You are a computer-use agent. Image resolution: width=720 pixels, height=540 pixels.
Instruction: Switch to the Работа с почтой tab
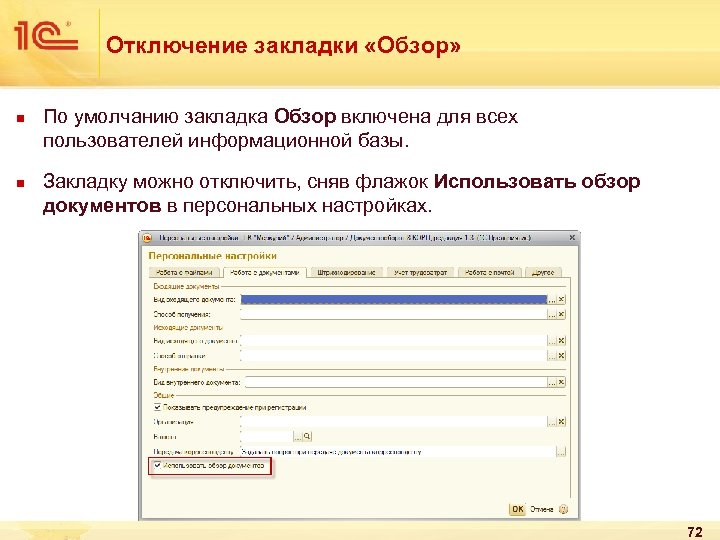[489, 272]
